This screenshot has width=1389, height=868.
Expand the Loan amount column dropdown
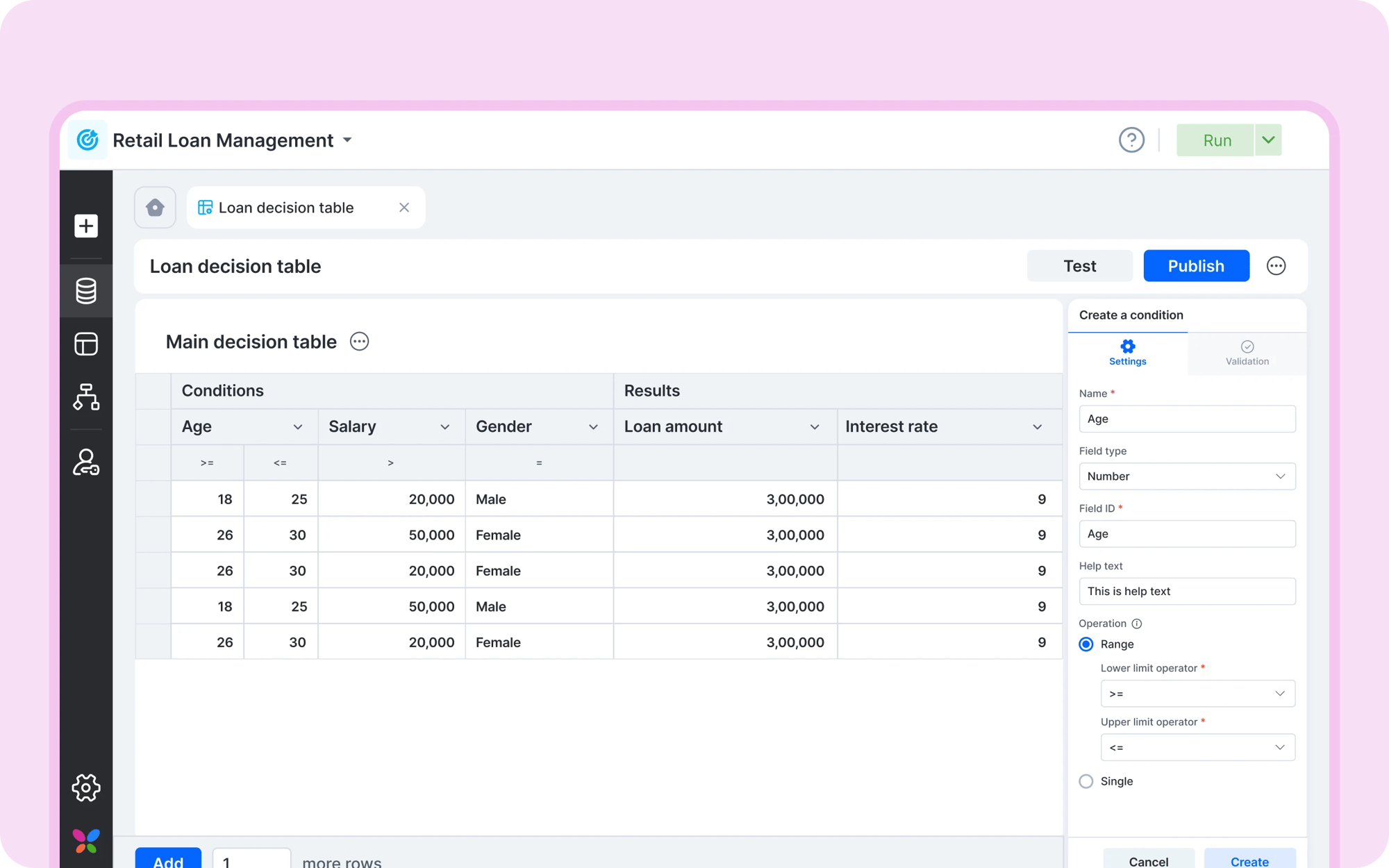coord(815,427)
